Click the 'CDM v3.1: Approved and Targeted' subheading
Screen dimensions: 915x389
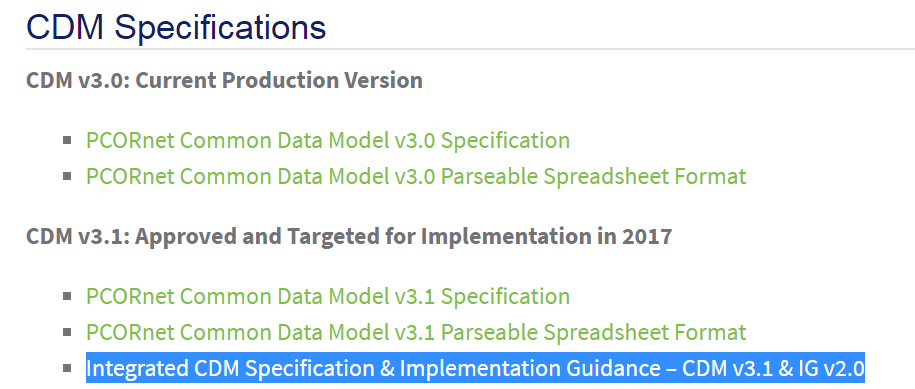[x=349, y=236]
